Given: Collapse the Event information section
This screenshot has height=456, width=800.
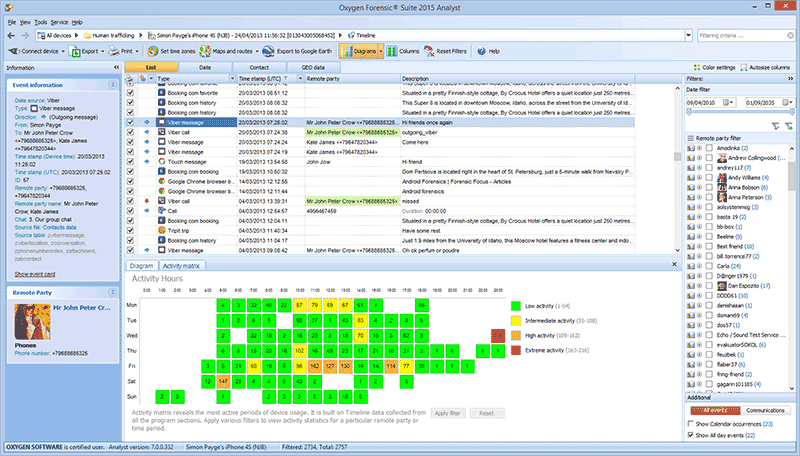Looking at the screenshot, I should point(113,85).
